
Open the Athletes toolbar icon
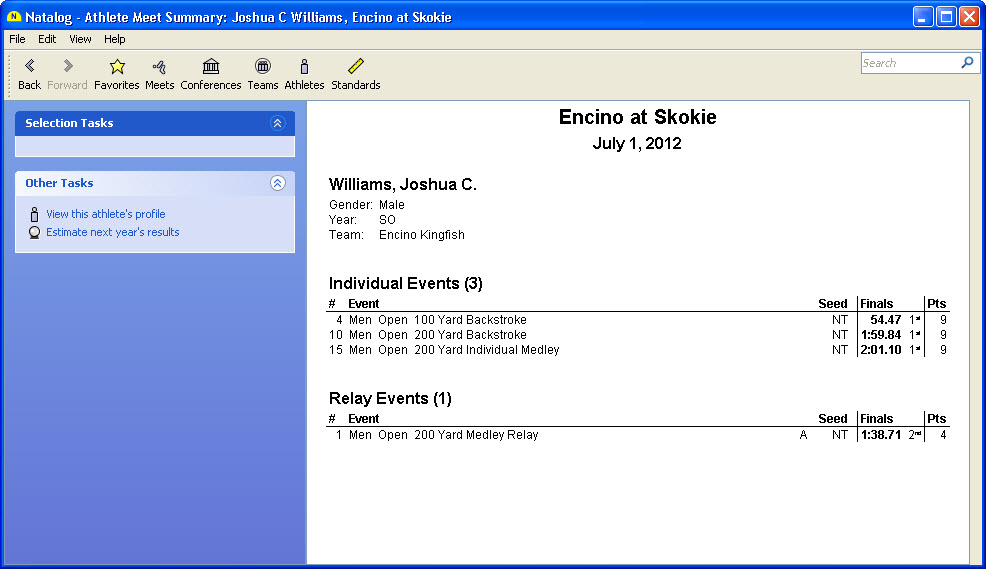pos(304,67)
